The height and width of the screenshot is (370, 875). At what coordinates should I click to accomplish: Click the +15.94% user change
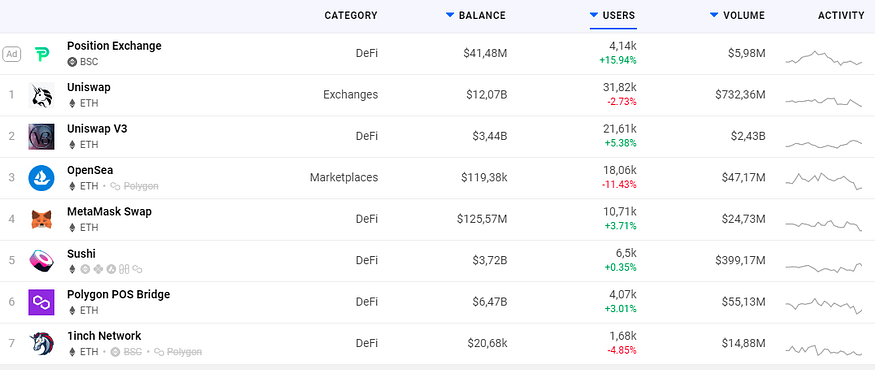(x=618, y=60)
